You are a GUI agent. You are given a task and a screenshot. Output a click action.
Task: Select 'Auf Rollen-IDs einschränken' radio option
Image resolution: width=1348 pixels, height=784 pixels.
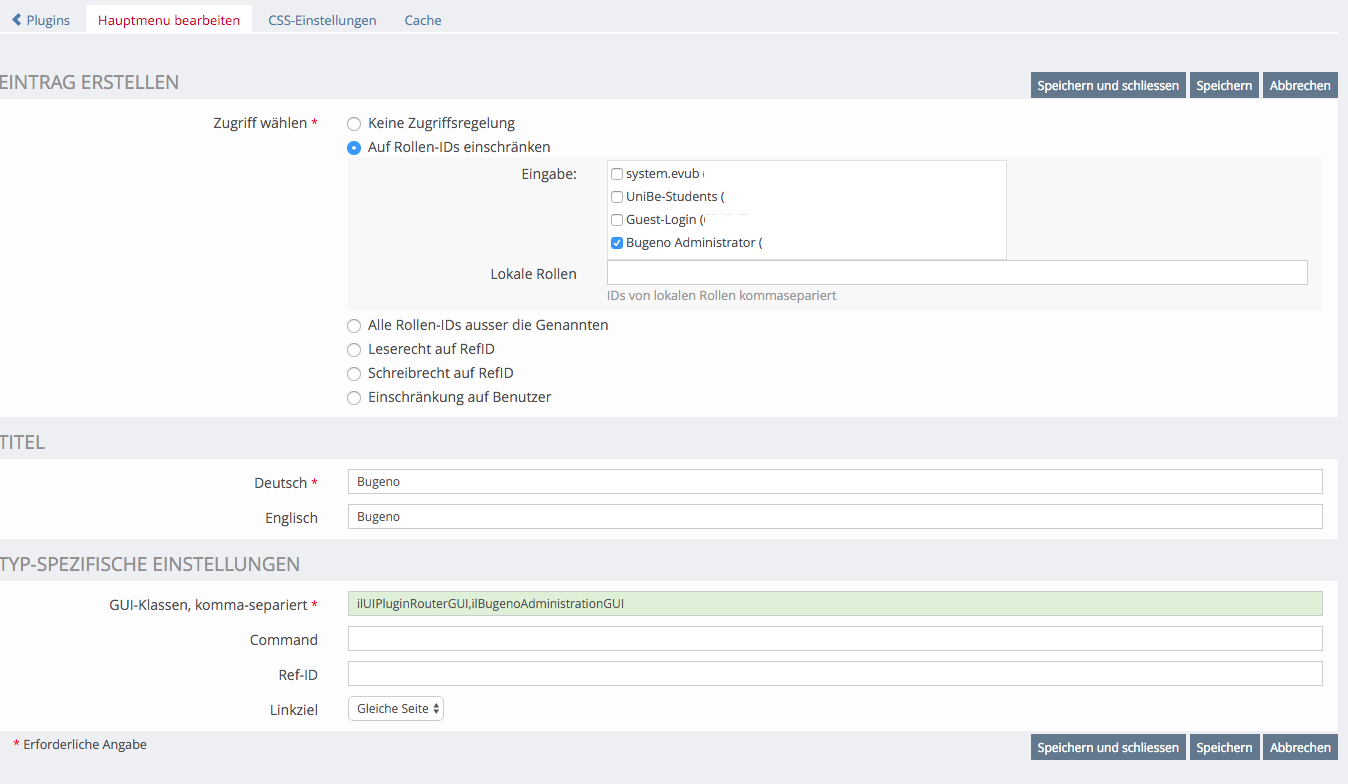(x=354, y=148)
